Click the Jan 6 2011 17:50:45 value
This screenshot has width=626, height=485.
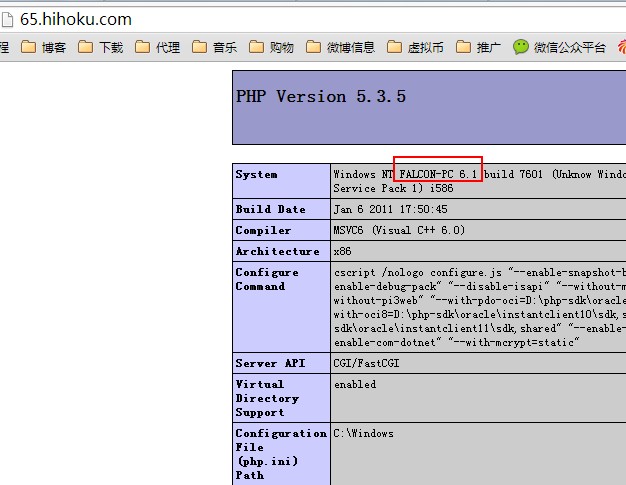tap(390, 209)
